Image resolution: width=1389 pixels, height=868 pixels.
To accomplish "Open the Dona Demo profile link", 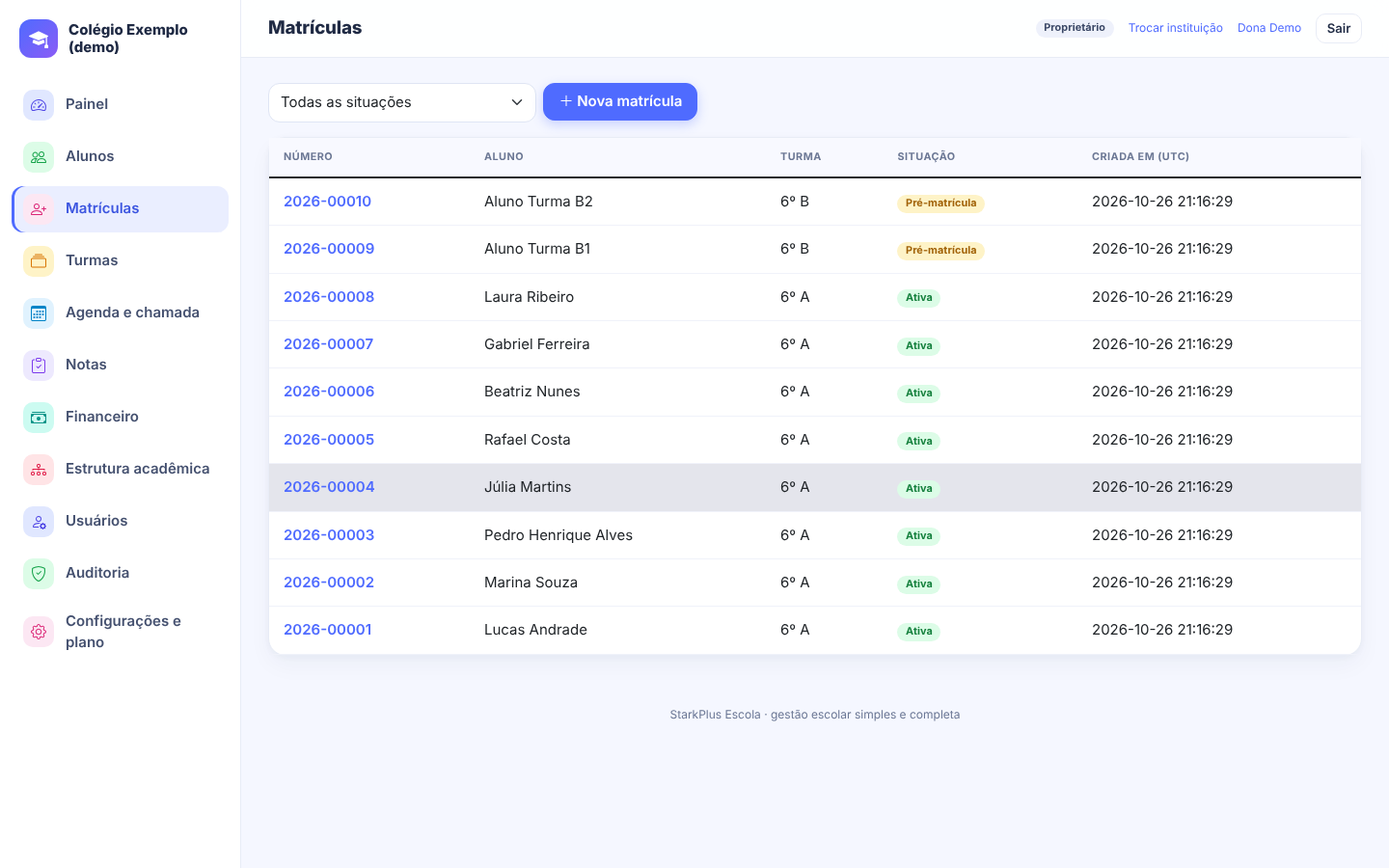I will (x=1269, y=28).
